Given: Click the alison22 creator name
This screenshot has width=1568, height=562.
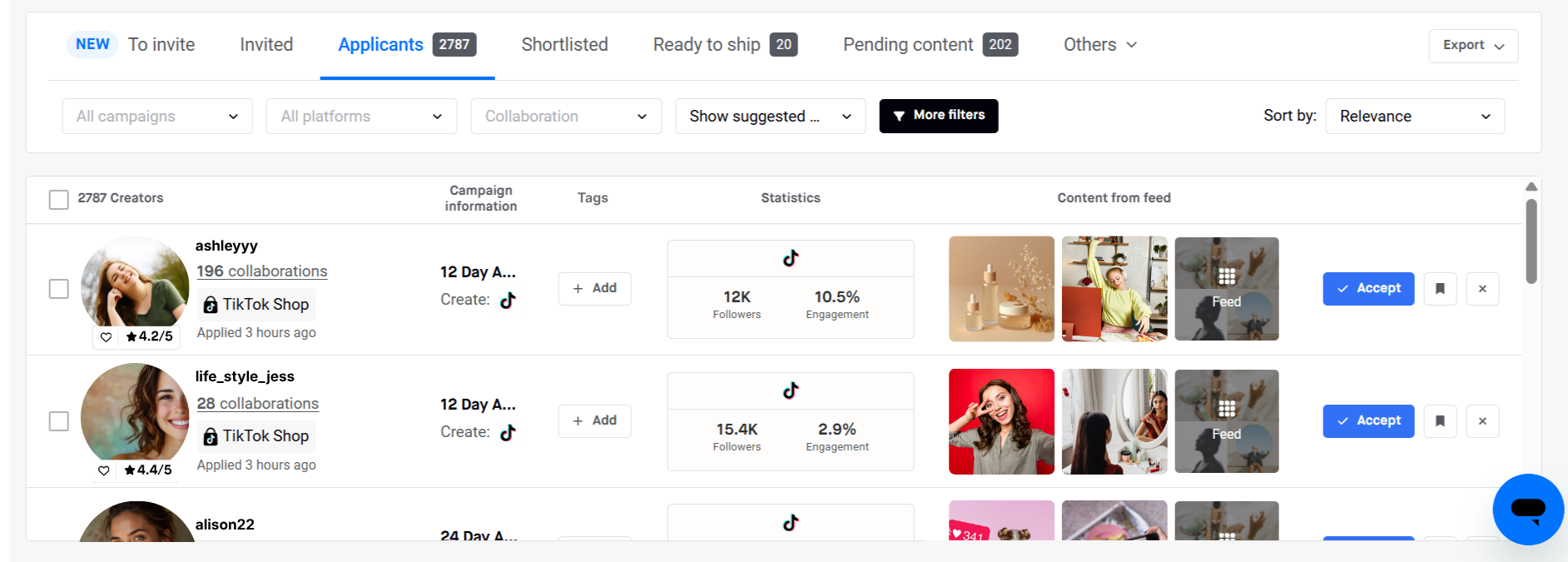Looking at the screenshot, I should click(x=225, y=525).
